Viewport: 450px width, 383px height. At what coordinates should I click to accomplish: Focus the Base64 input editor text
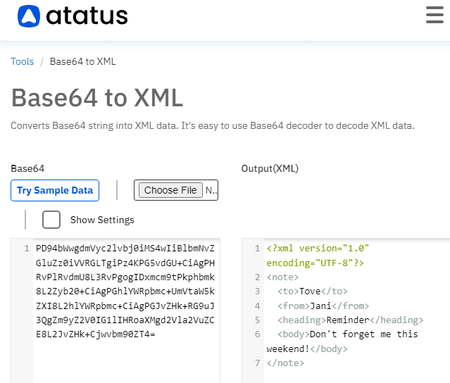click(125, 291)
